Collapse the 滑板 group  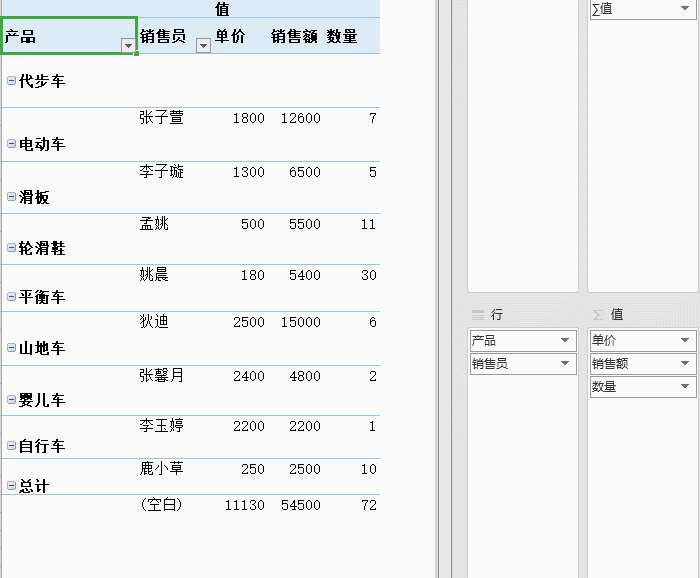(x=12, y=196)
